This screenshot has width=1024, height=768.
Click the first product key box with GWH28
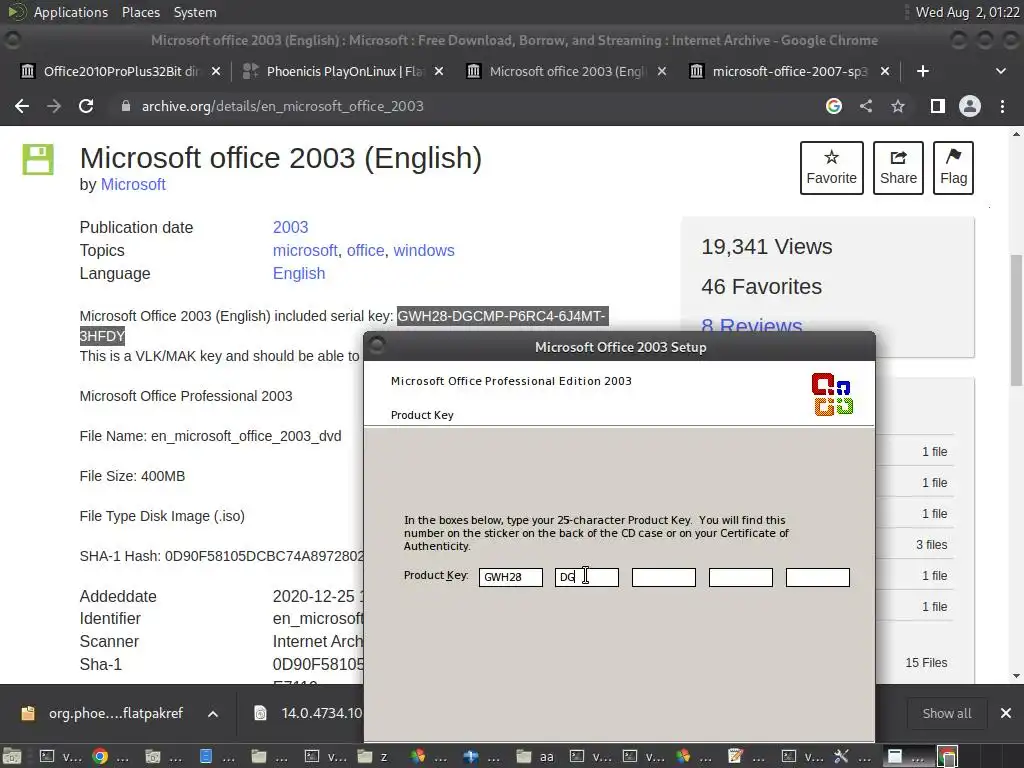click(511, 577)
